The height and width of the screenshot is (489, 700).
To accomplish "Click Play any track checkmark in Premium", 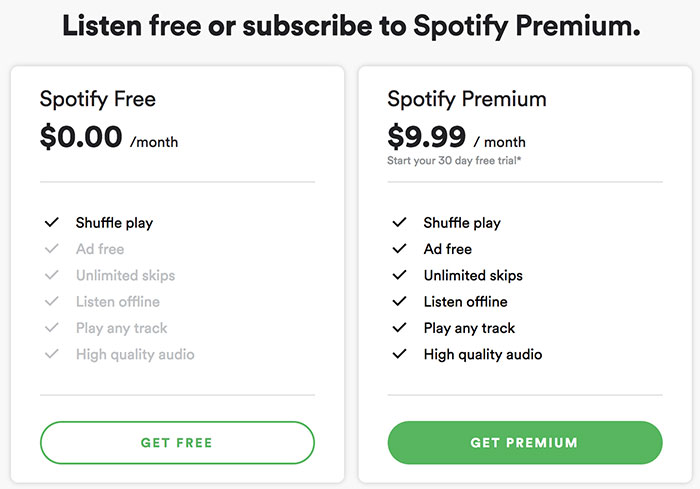I will [x=400, y=328].
